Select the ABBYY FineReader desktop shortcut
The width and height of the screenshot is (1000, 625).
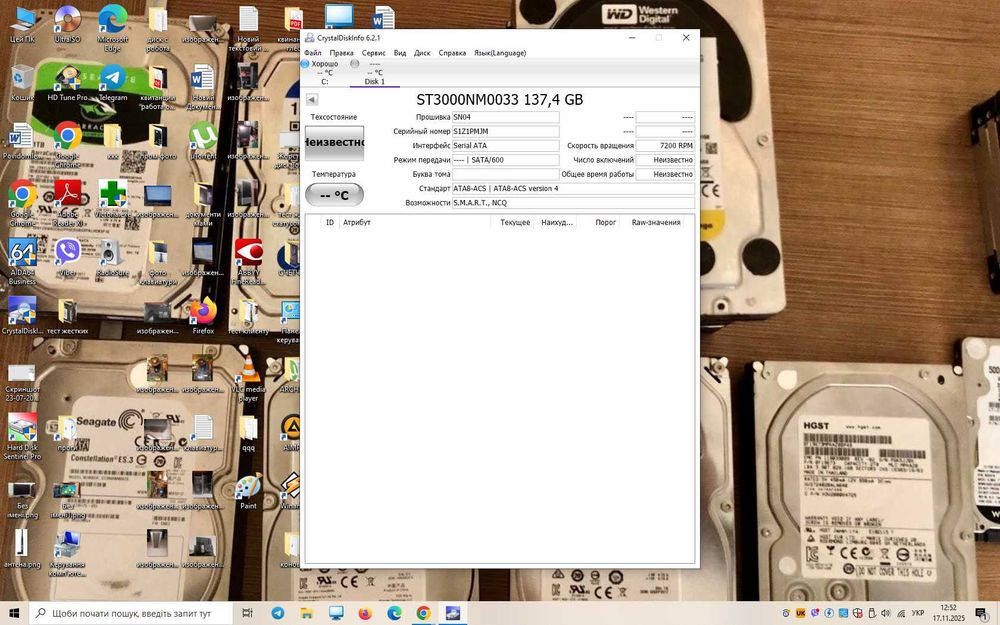[248, 262]
